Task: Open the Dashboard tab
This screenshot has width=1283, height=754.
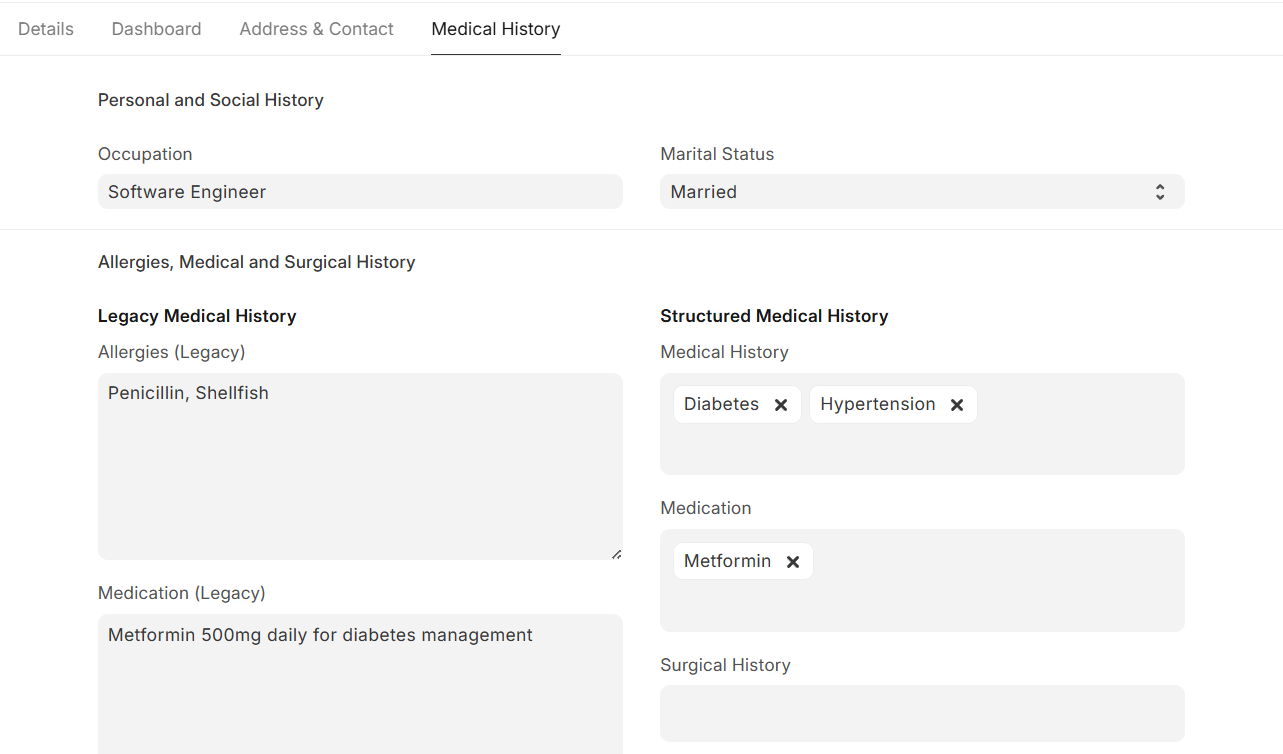Action: (156, 29)
